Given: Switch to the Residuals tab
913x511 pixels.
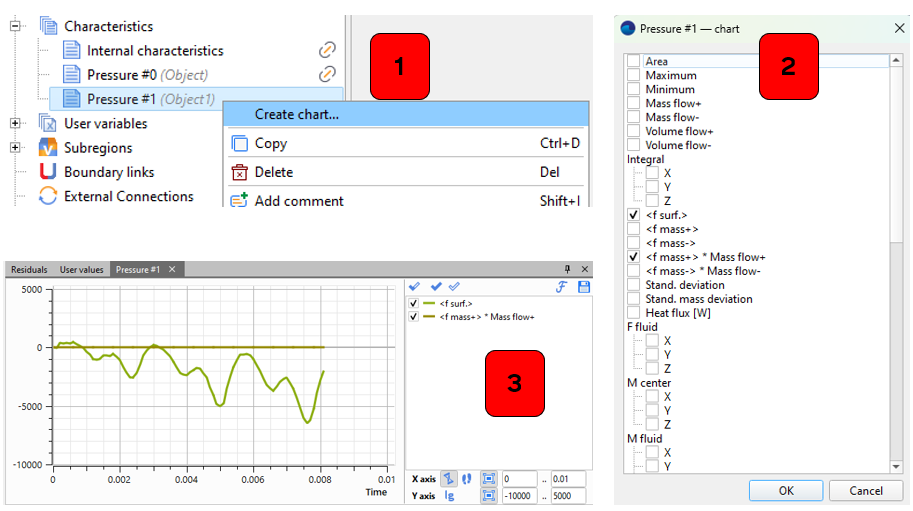Looking at the screenshot, I should [29, 270].
